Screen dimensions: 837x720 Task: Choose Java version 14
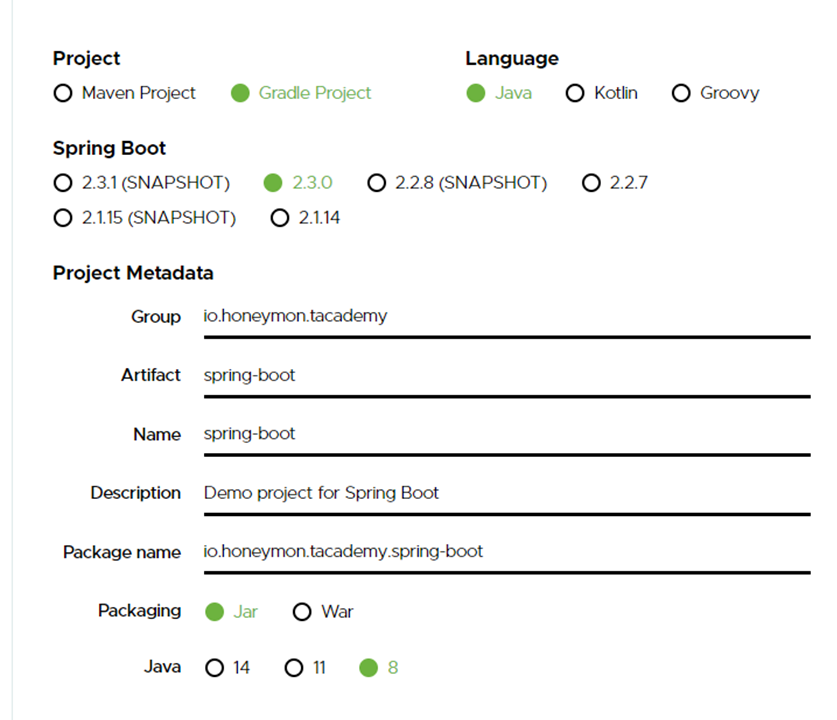(x=215, y=668)
